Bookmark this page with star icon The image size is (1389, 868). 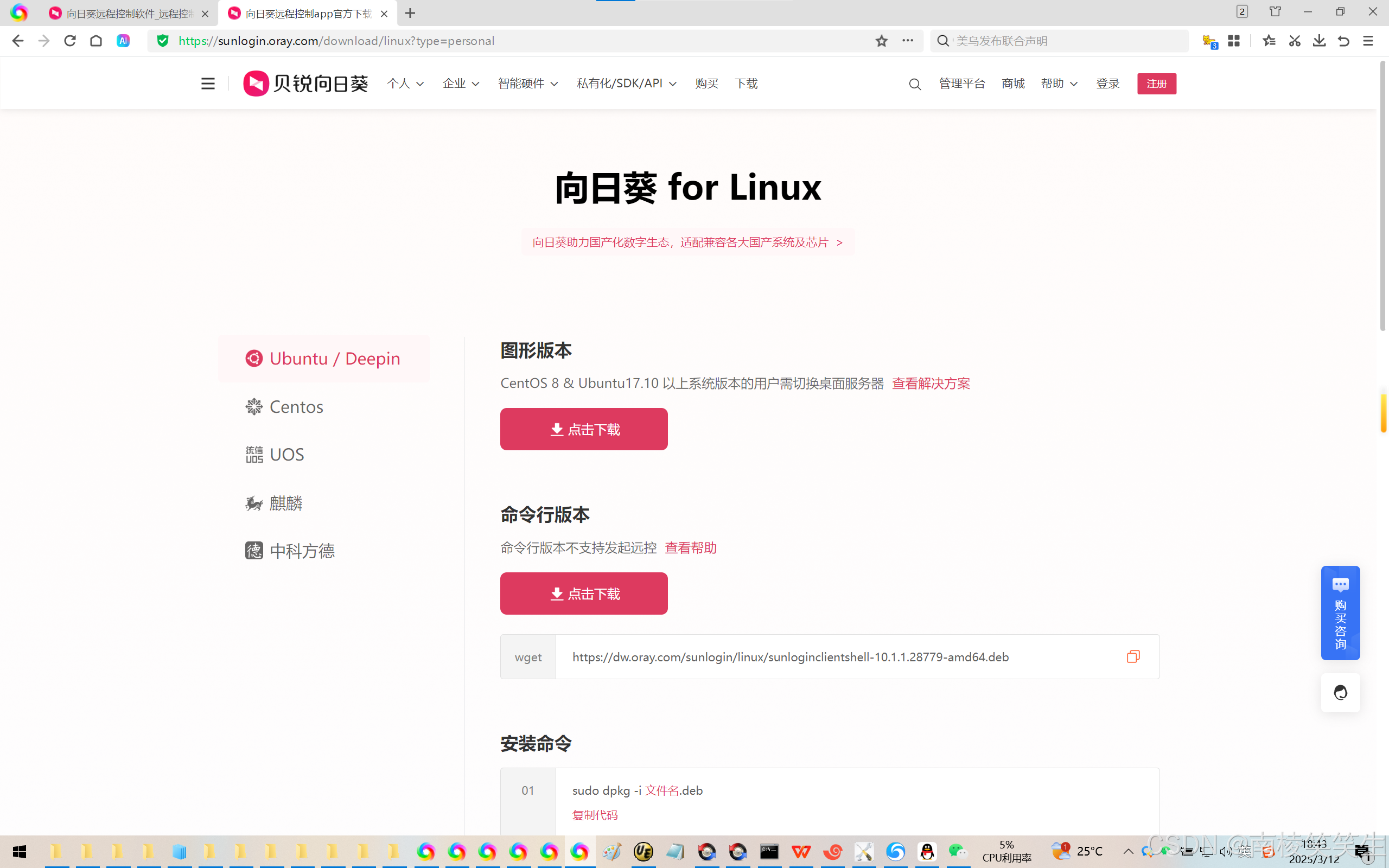click(x=882, y=41)
